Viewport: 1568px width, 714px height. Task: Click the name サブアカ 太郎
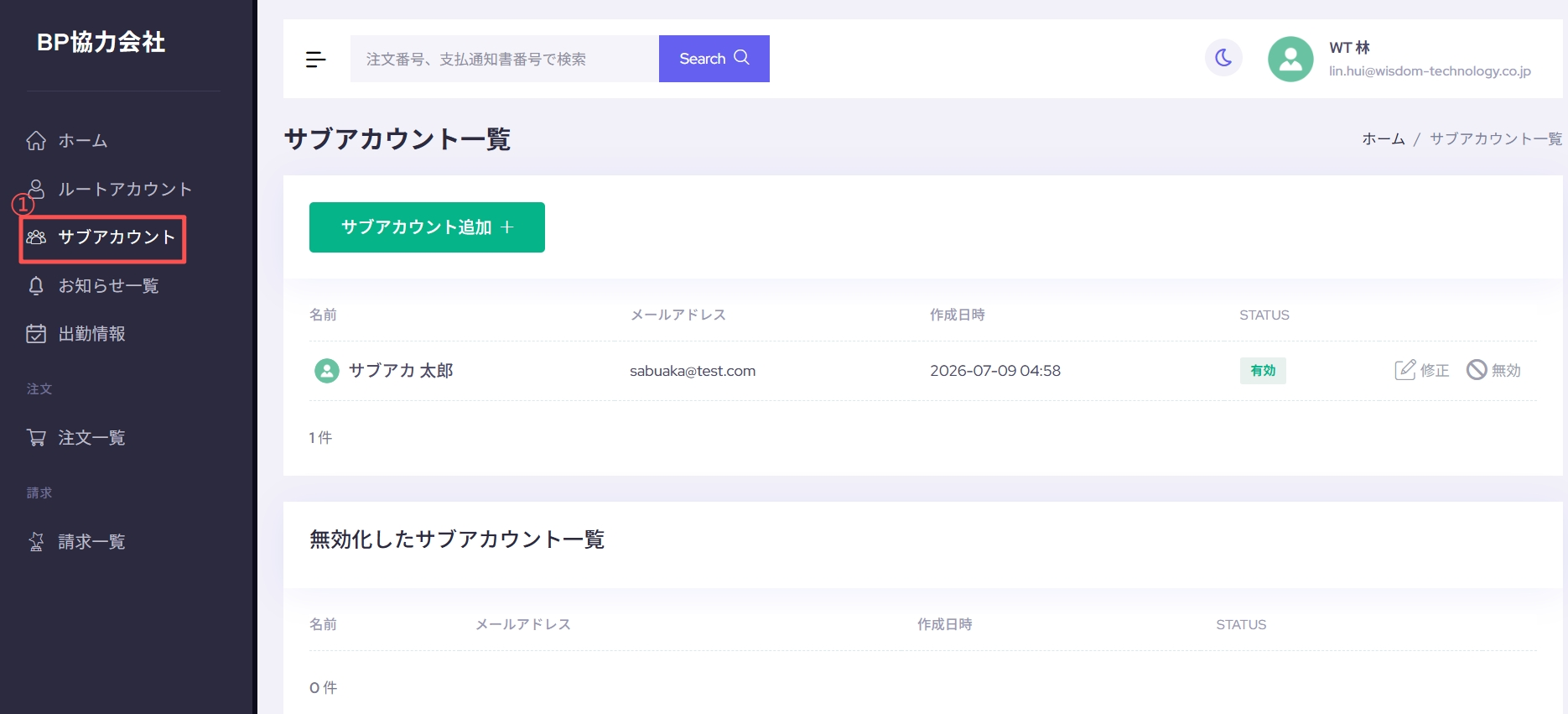(401, 371)
